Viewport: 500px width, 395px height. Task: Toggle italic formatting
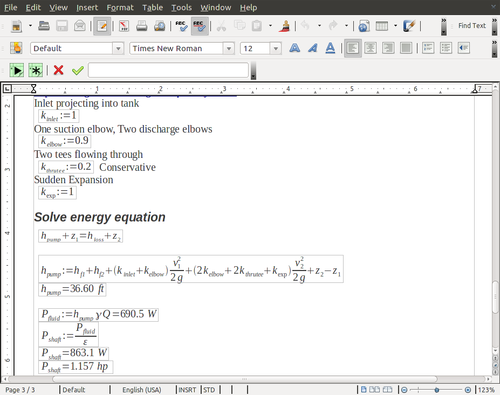pyautogui.click(x=312, y=48)
